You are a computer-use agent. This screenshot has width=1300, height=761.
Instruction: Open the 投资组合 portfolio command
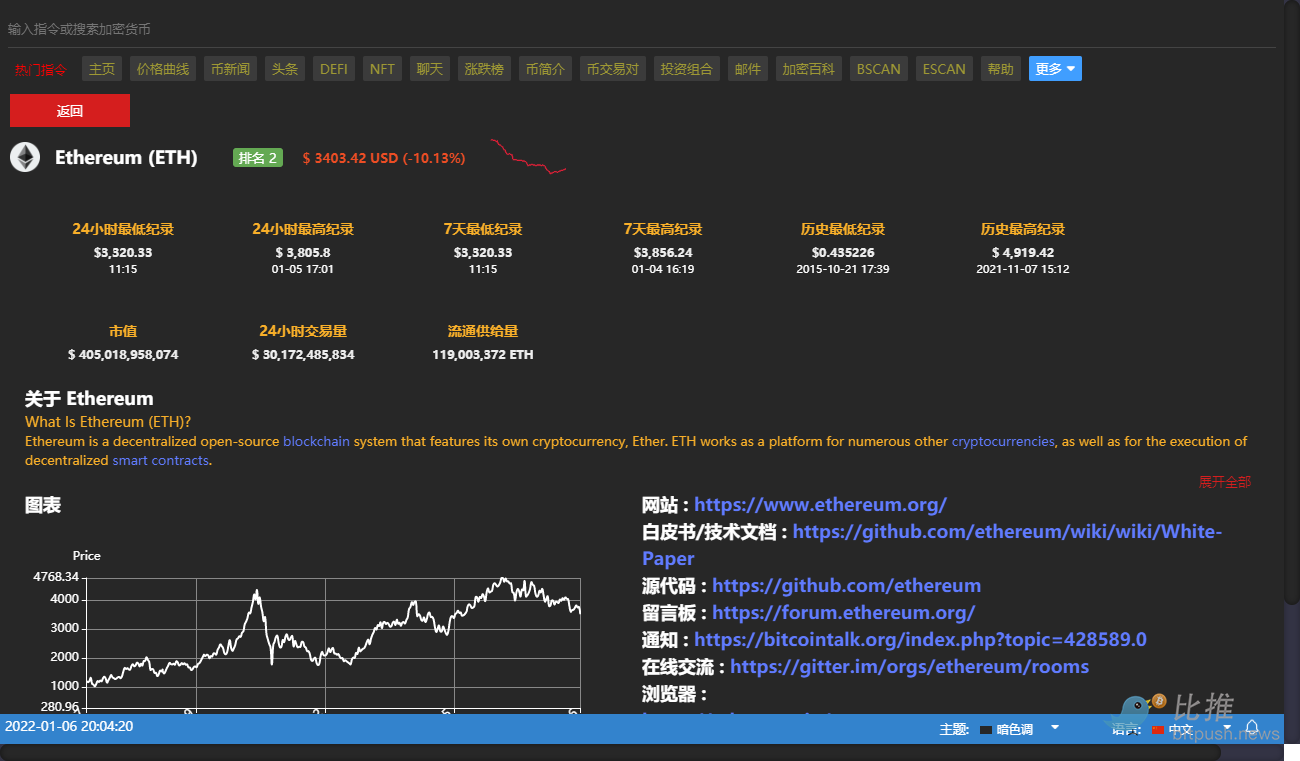tap(687, 69)
